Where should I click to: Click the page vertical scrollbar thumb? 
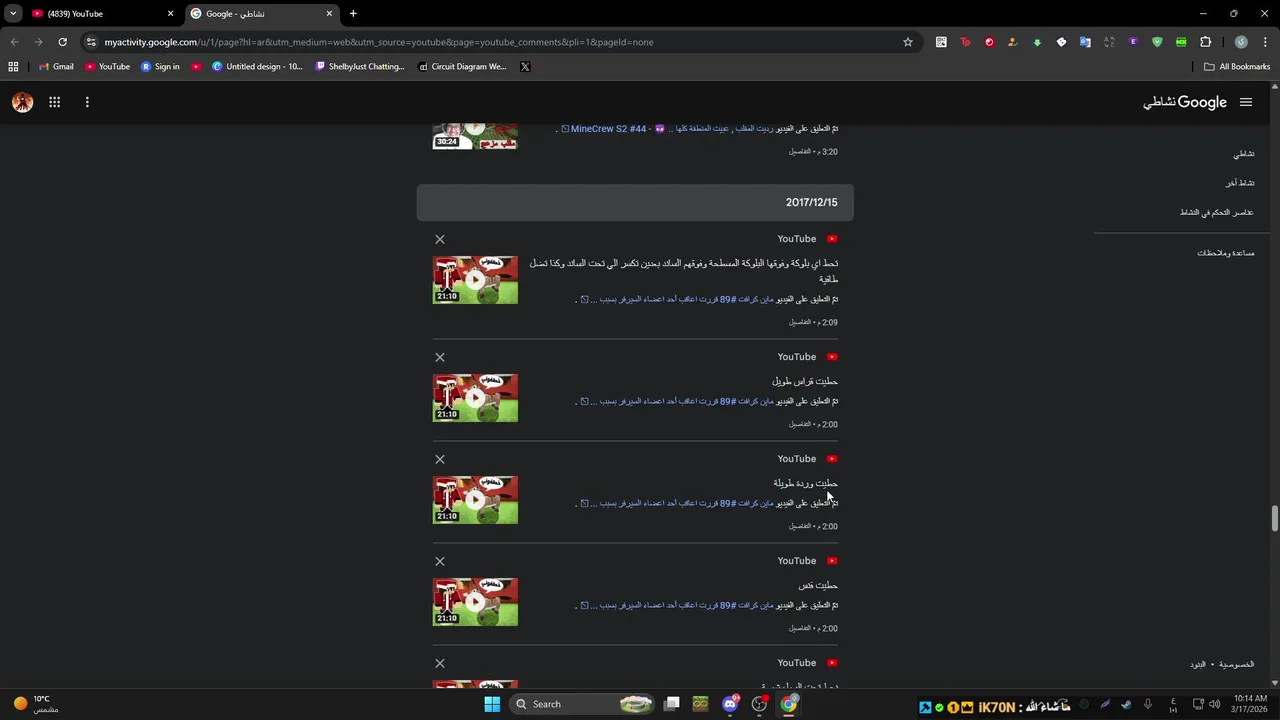[x=1274, y=519]
